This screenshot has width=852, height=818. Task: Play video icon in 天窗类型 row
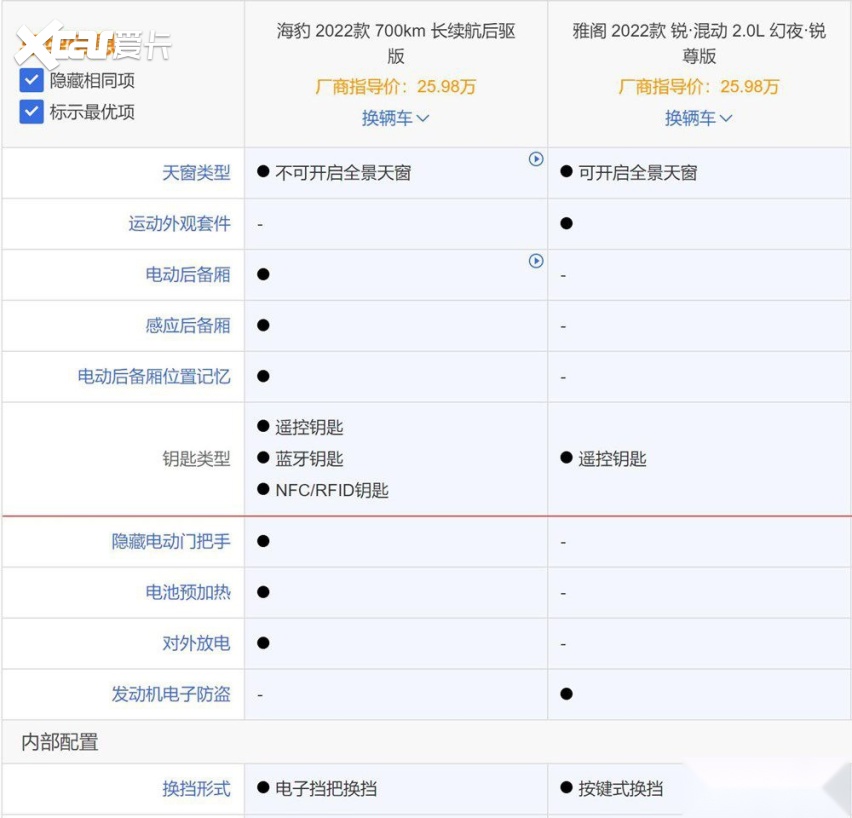point(536,159)
